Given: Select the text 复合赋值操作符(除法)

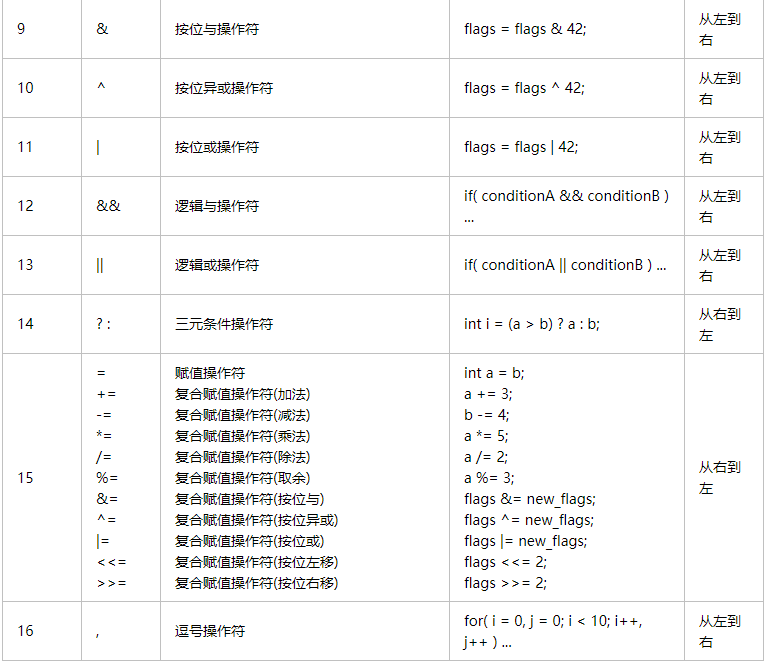Looking at the screenshot, I should click(x=243, y=457).
